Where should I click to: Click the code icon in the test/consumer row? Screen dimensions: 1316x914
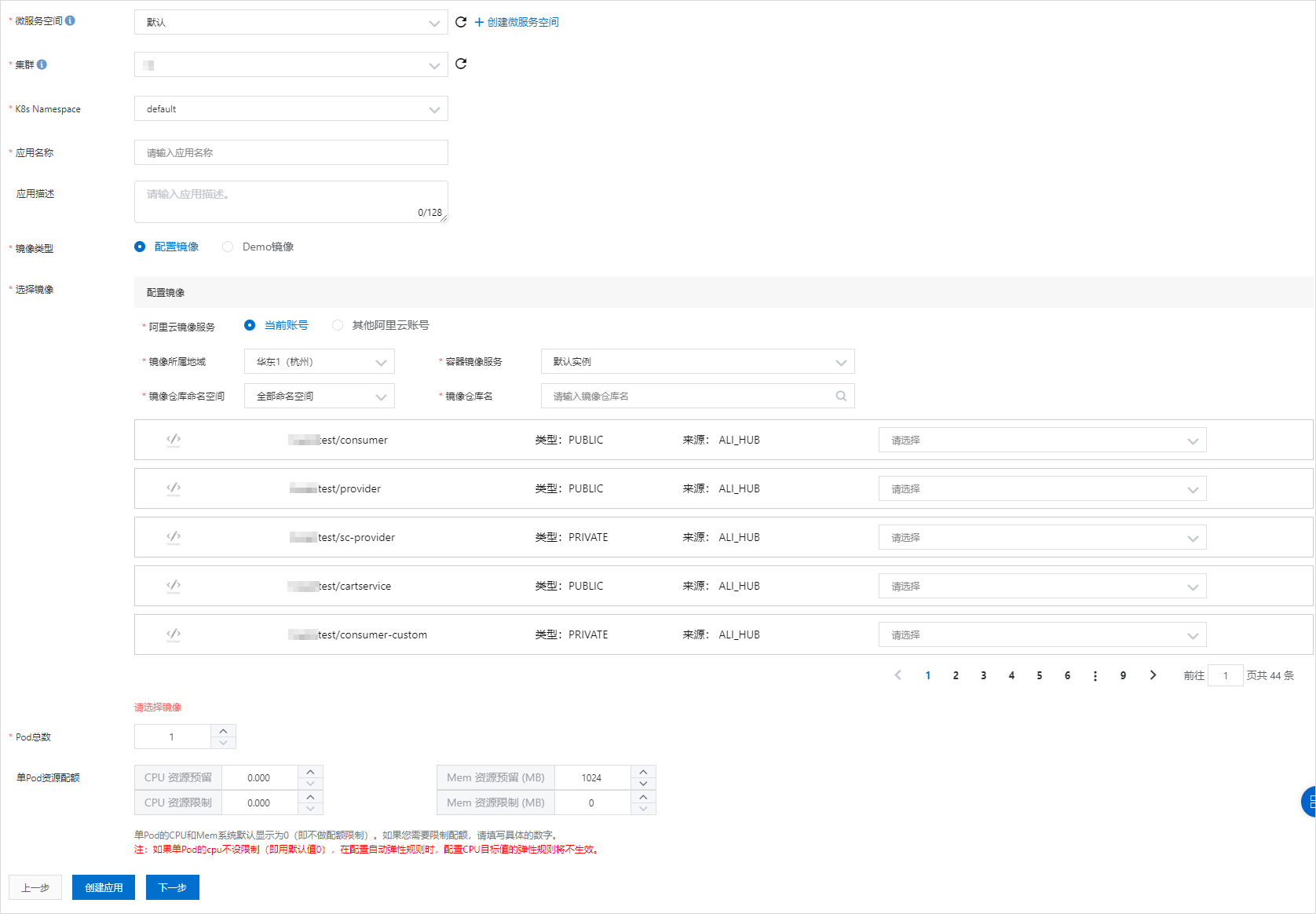click(x=174, y=440)
